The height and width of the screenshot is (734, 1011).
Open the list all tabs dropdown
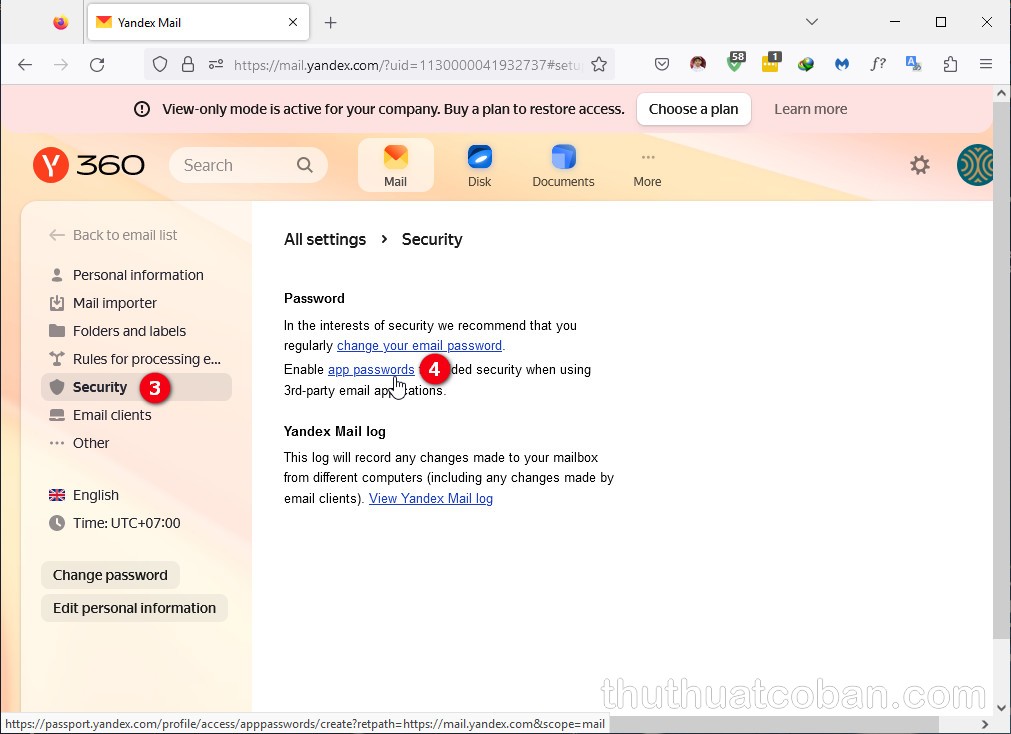(812, 22)
